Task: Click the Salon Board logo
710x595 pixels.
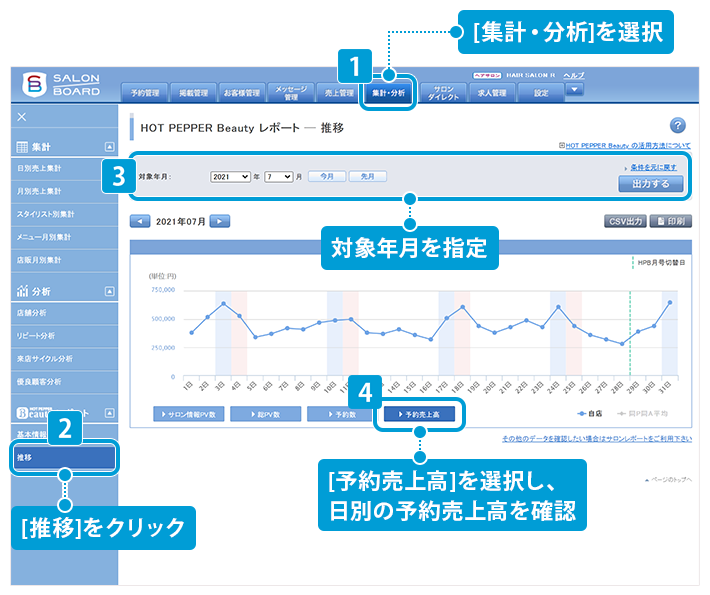Action: coord(64,86)
